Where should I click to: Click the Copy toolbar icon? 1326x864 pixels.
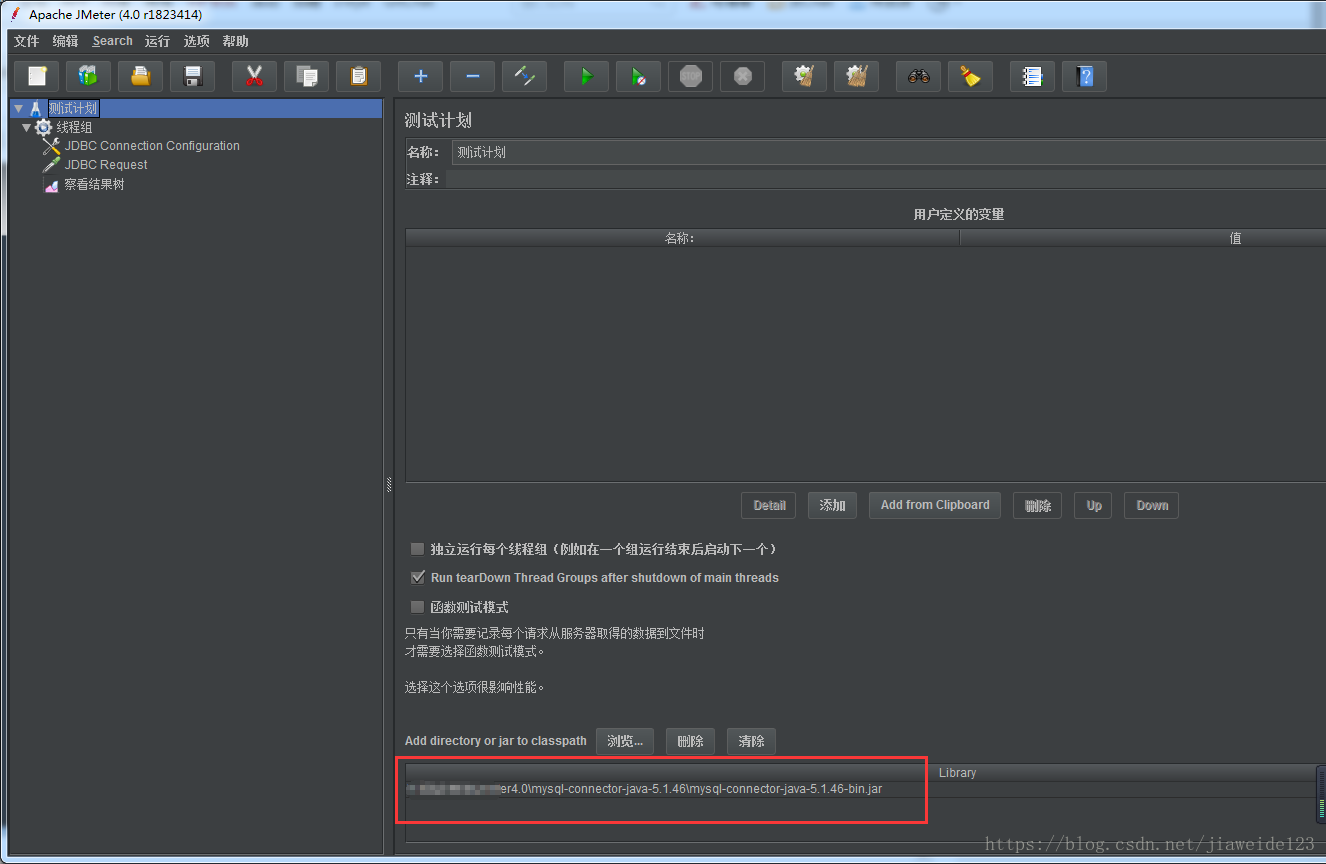(x=307, y=76)
